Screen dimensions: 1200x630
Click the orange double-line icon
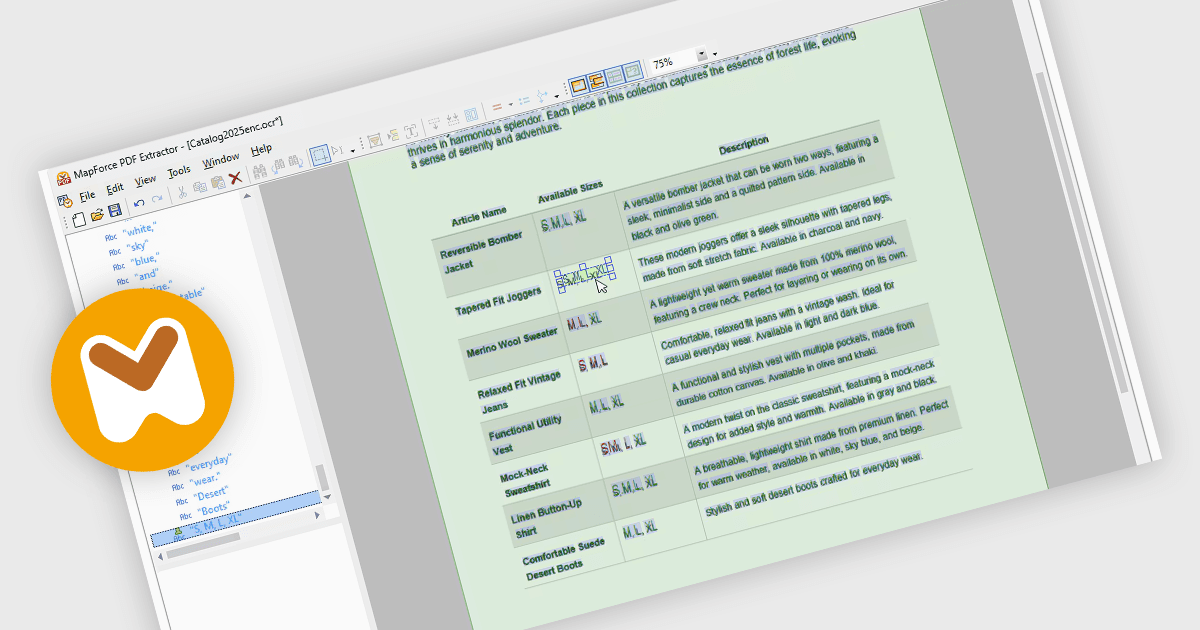coord(497,107)
